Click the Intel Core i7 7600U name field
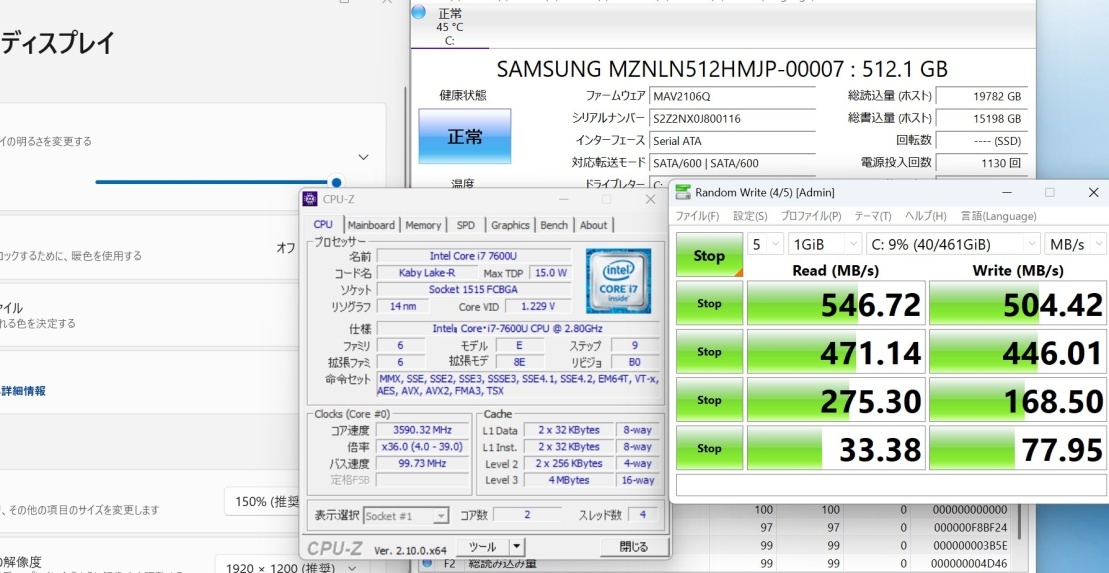This screenshot has width=1109, height=573. (474, 255)
